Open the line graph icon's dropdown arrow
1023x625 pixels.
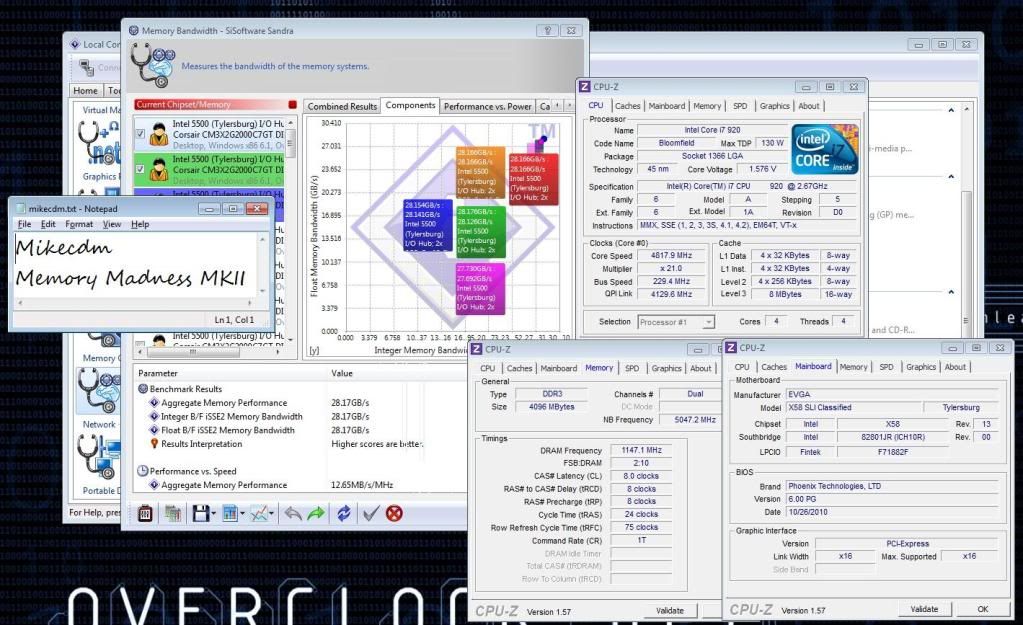tap(271, 514)
